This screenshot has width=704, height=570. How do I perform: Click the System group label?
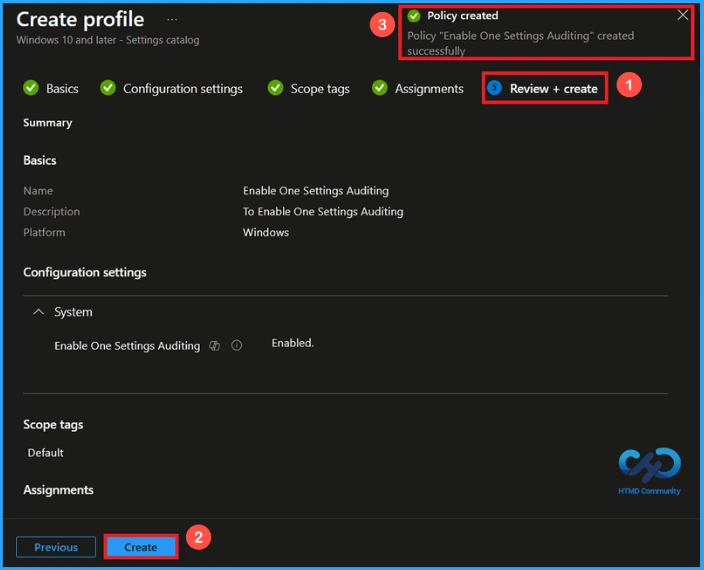(73, 312)
